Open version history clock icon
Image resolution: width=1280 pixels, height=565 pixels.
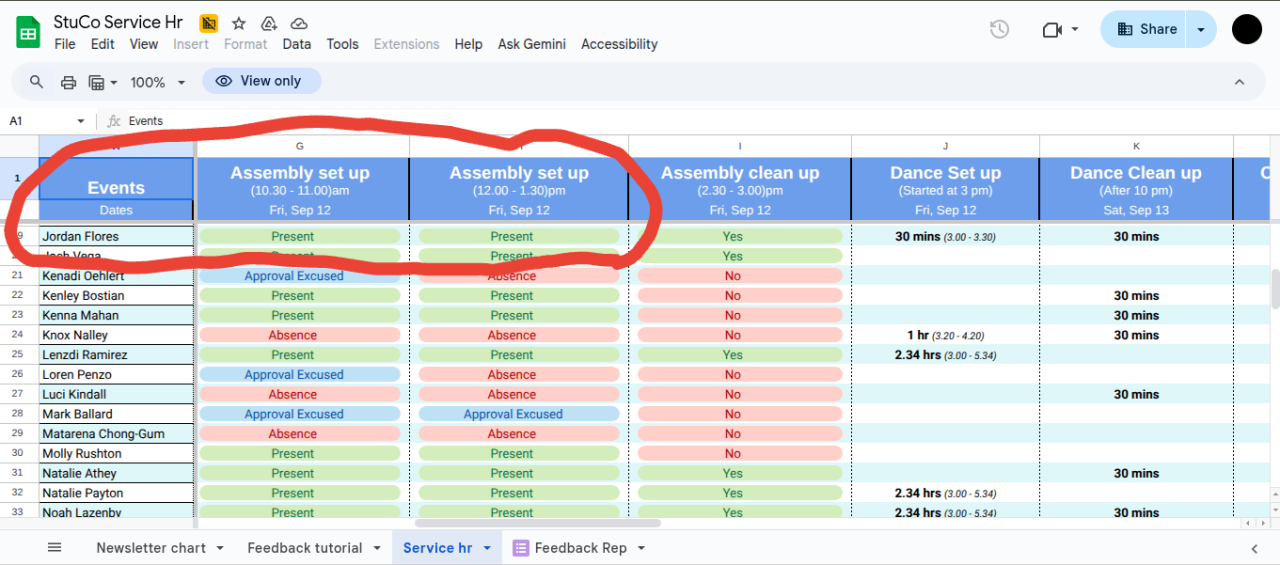tap(999, 30)
